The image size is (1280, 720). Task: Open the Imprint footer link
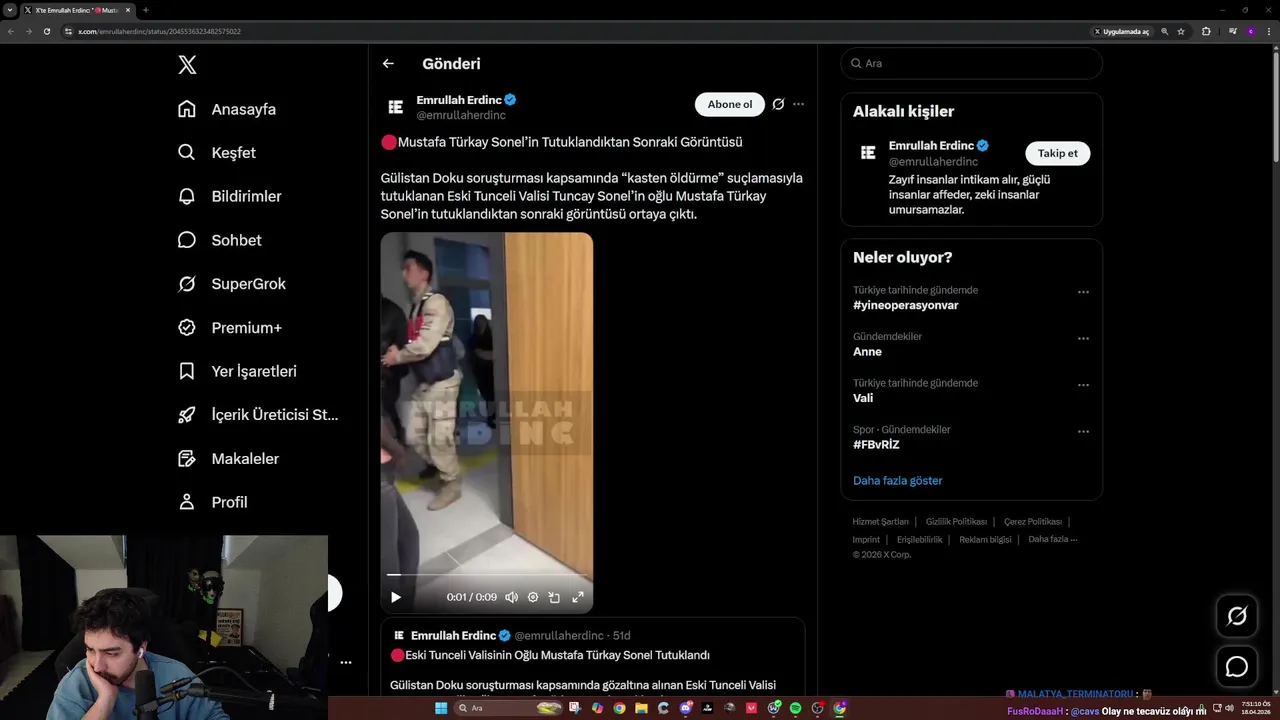coord(866,540)
